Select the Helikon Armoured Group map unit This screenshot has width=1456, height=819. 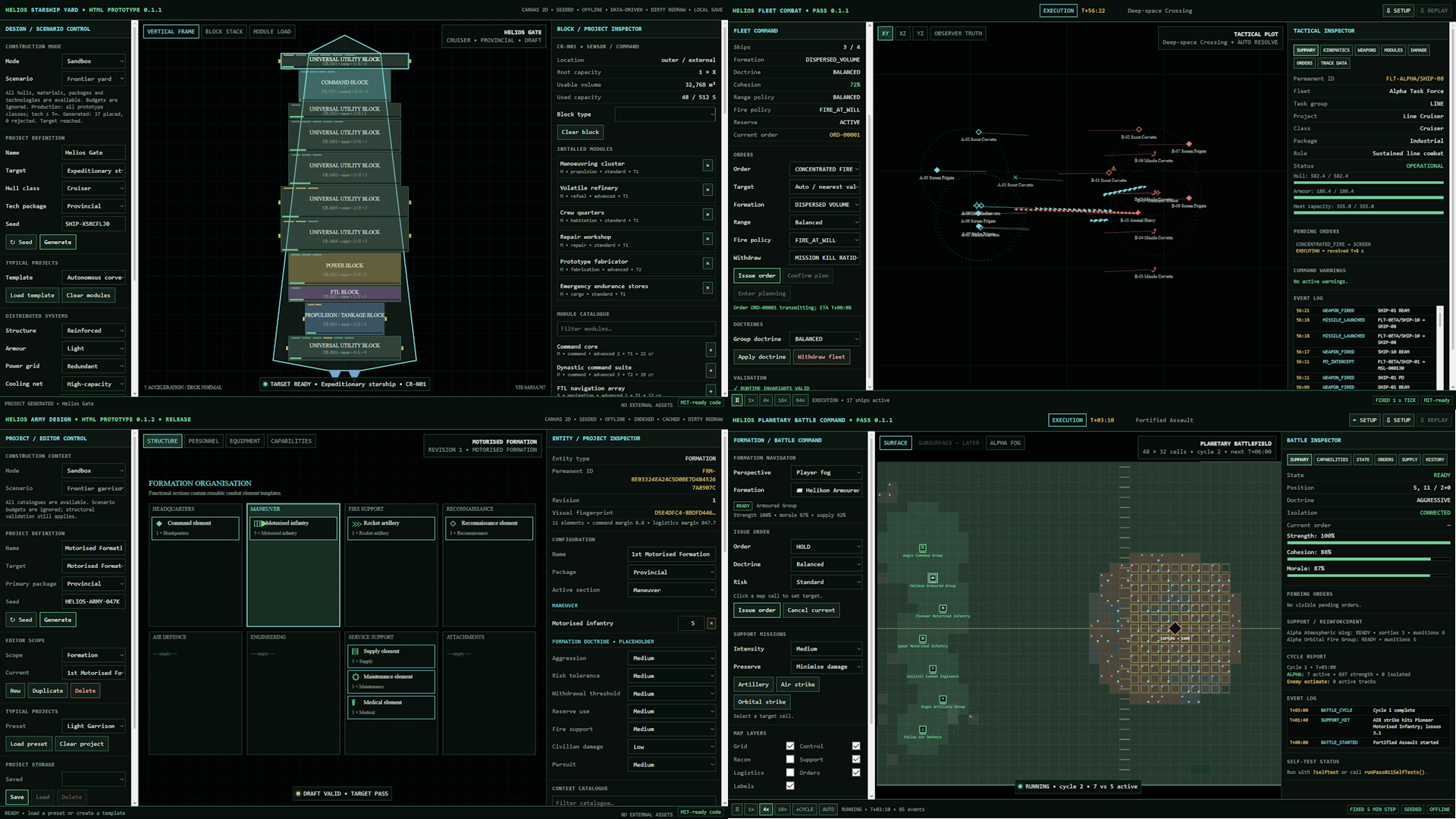pos(933,578)
